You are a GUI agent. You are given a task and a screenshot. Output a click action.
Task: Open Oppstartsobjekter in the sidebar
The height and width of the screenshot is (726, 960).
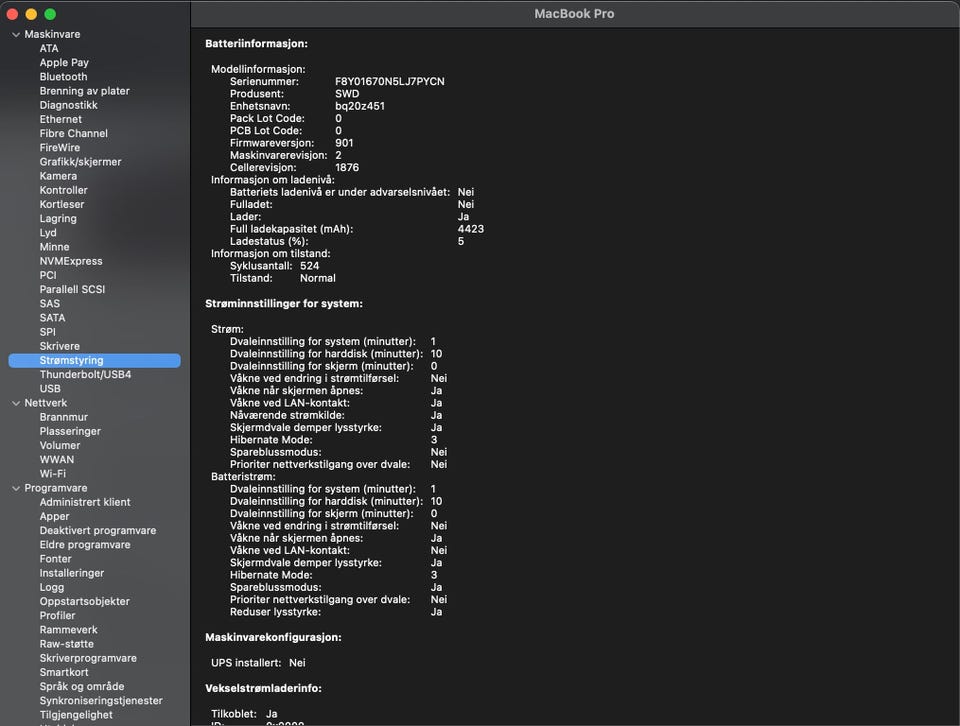pos(84,602)
